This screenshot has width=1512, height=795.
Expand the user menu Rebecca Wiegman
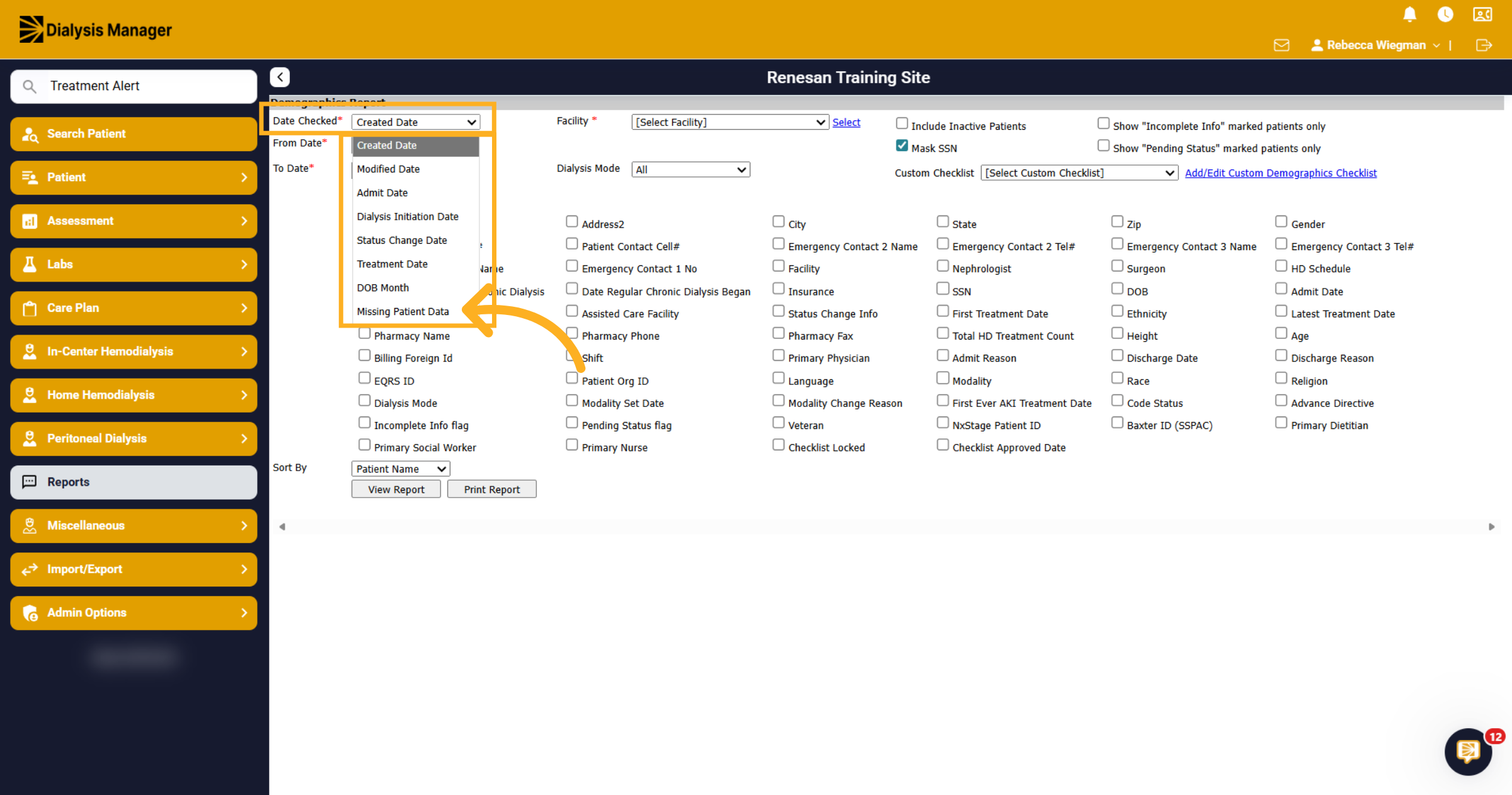click(x=1375, y=45)
